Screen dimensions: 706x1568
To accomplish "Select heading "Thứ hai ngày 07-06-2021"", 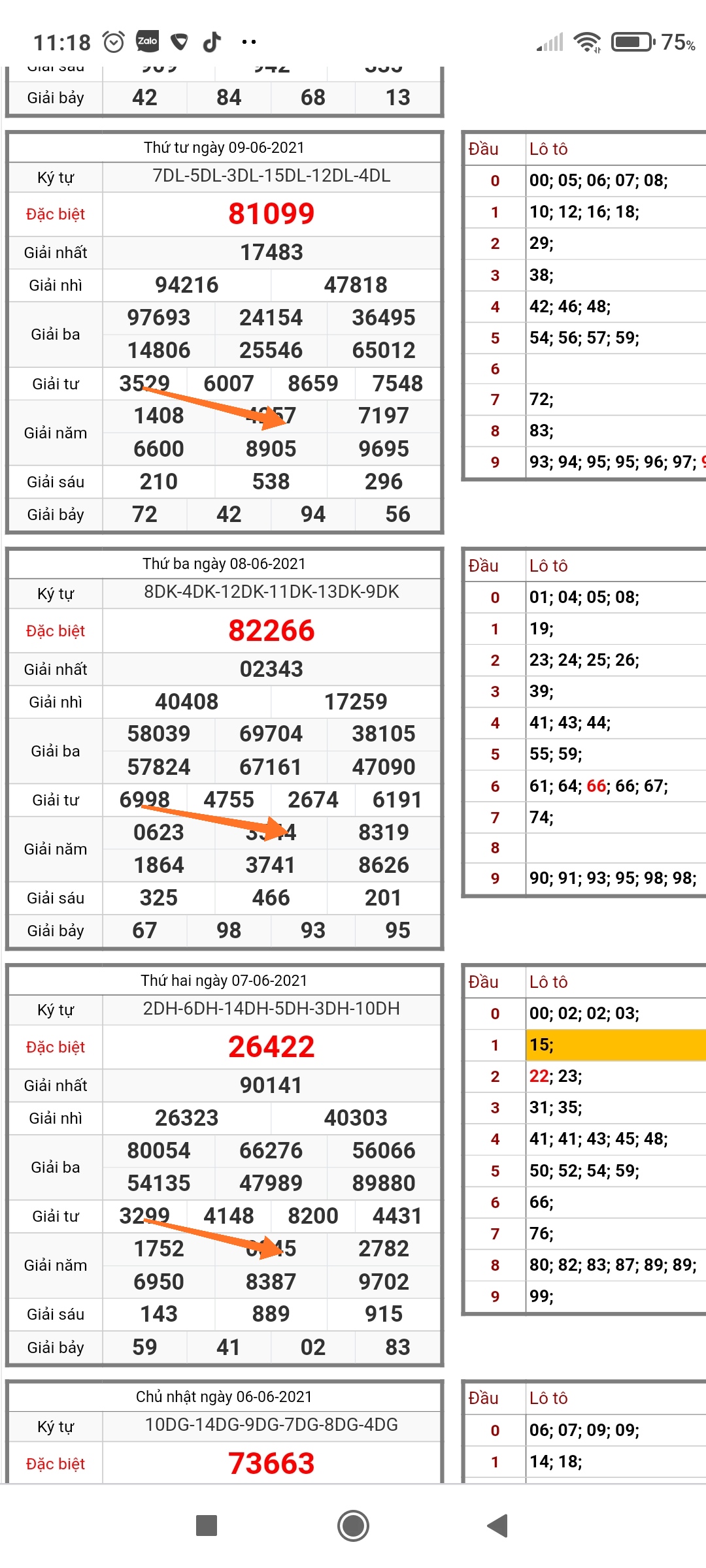I will pos(224,981).
